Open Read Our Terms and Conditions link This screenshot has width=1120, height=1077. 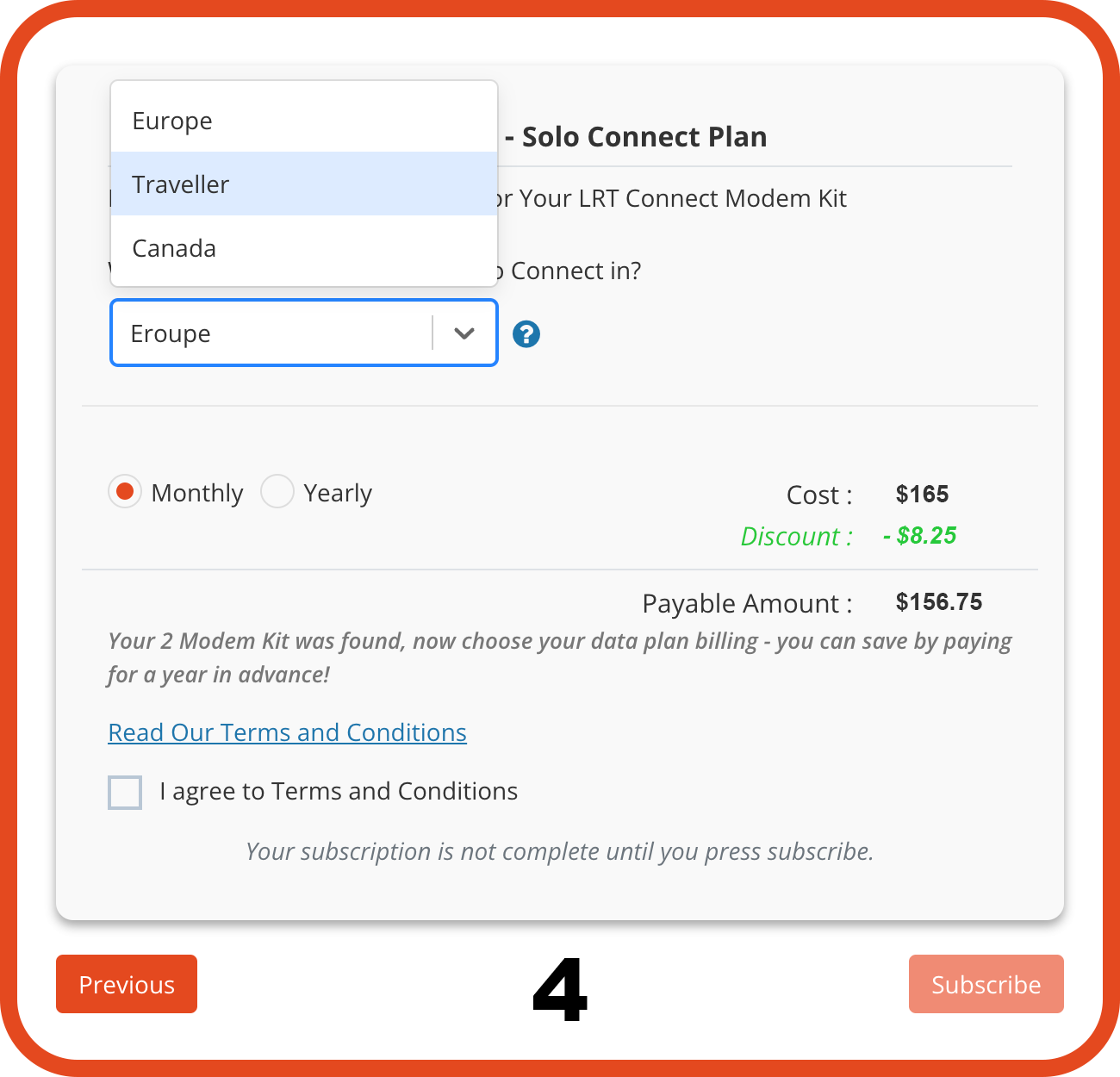[287, 732]
